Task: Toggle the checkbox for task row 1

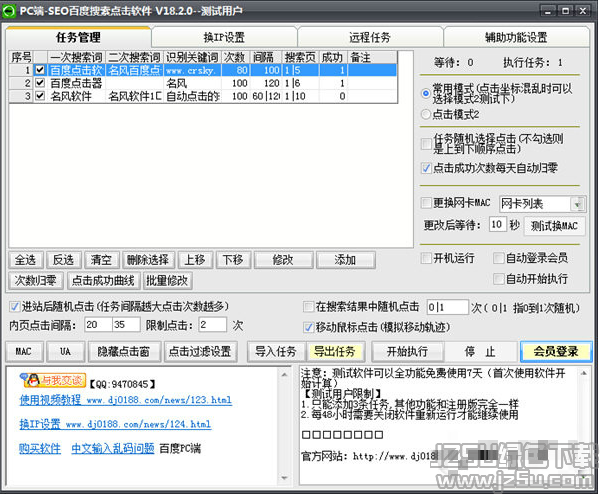Action: tap(40, 71)
